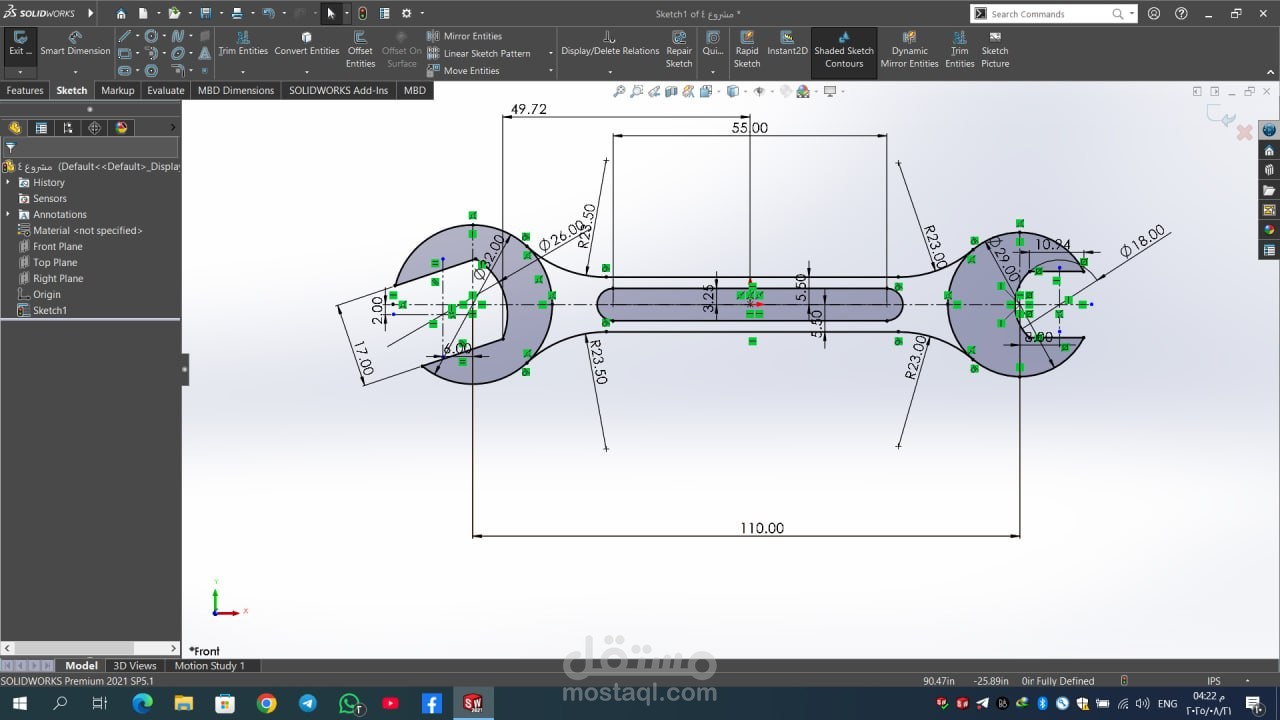This screenshot has width=1280, height=720.
Task: Click the Rebuild traffic light icon
Action: click(362, 14)
